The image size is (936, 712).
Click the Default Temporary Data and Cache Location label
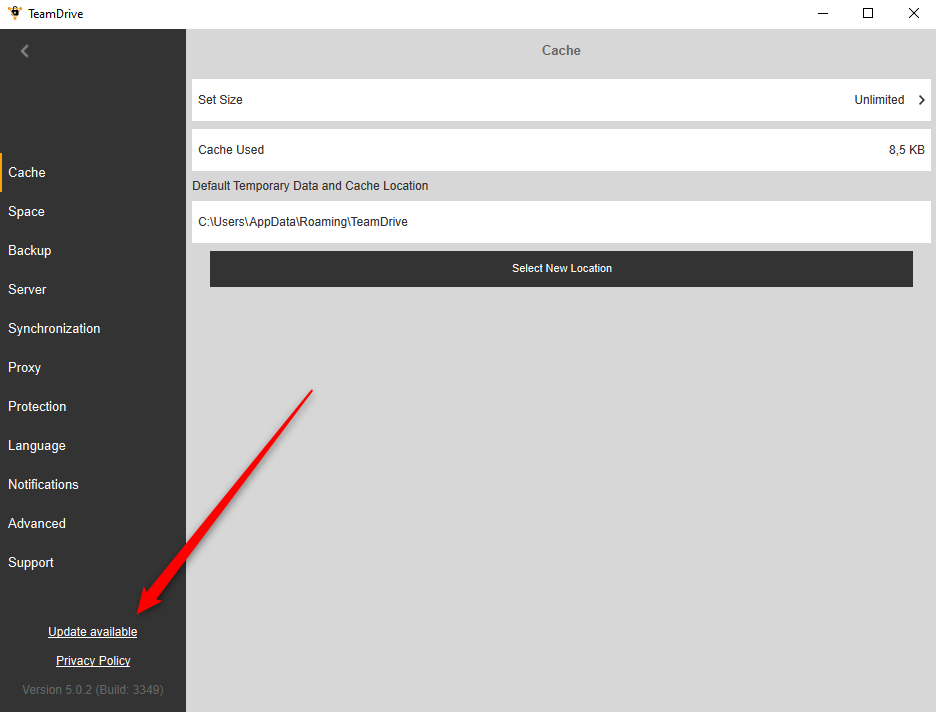[310, 186]
